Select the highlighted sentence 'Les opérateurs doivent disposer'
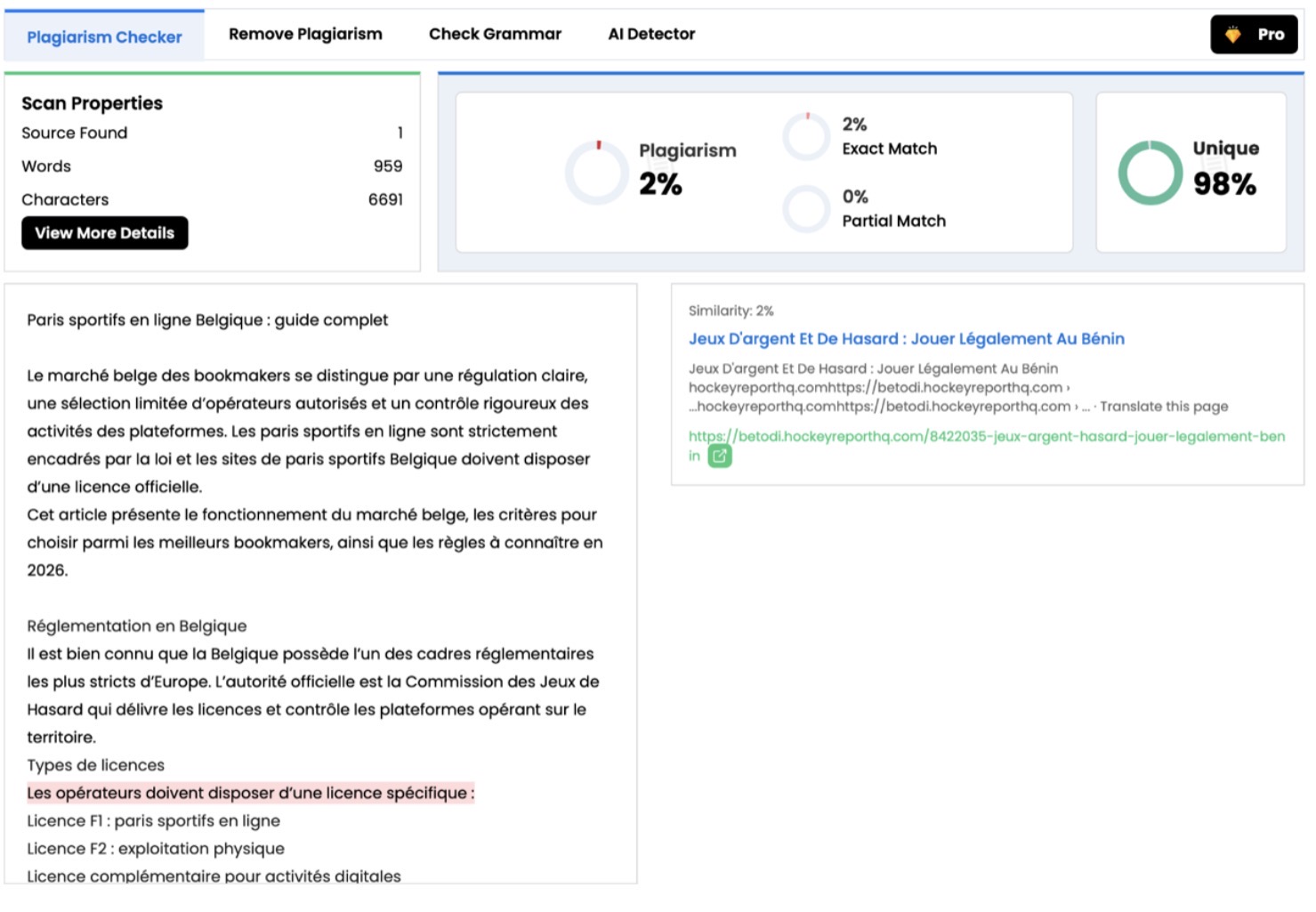 pyautogui.click(x=251, y=793)
